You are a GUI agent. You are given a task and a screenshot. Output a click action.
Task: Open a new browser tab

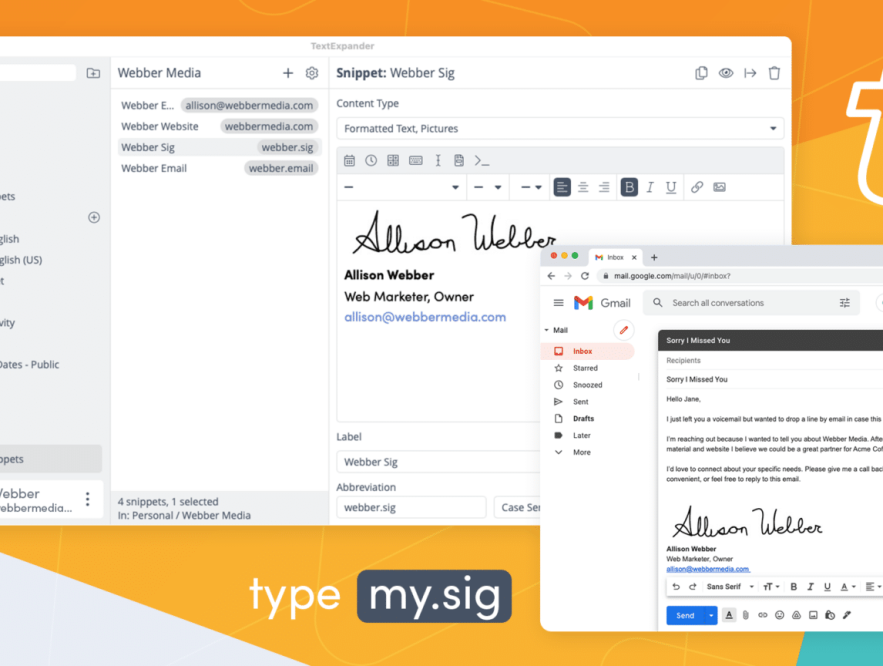(x=654, y=257)
